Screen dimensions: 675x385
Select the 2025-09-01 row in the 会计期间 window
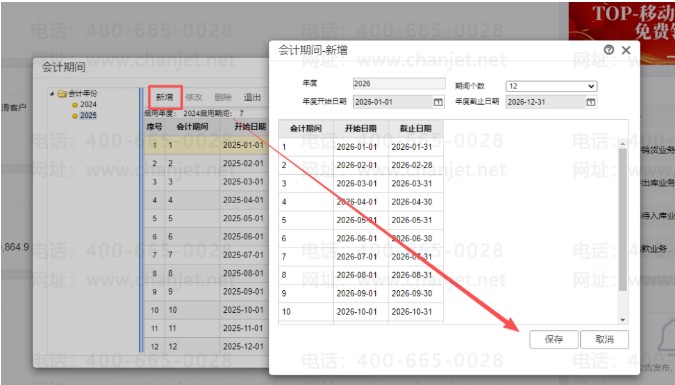[207, 292]
